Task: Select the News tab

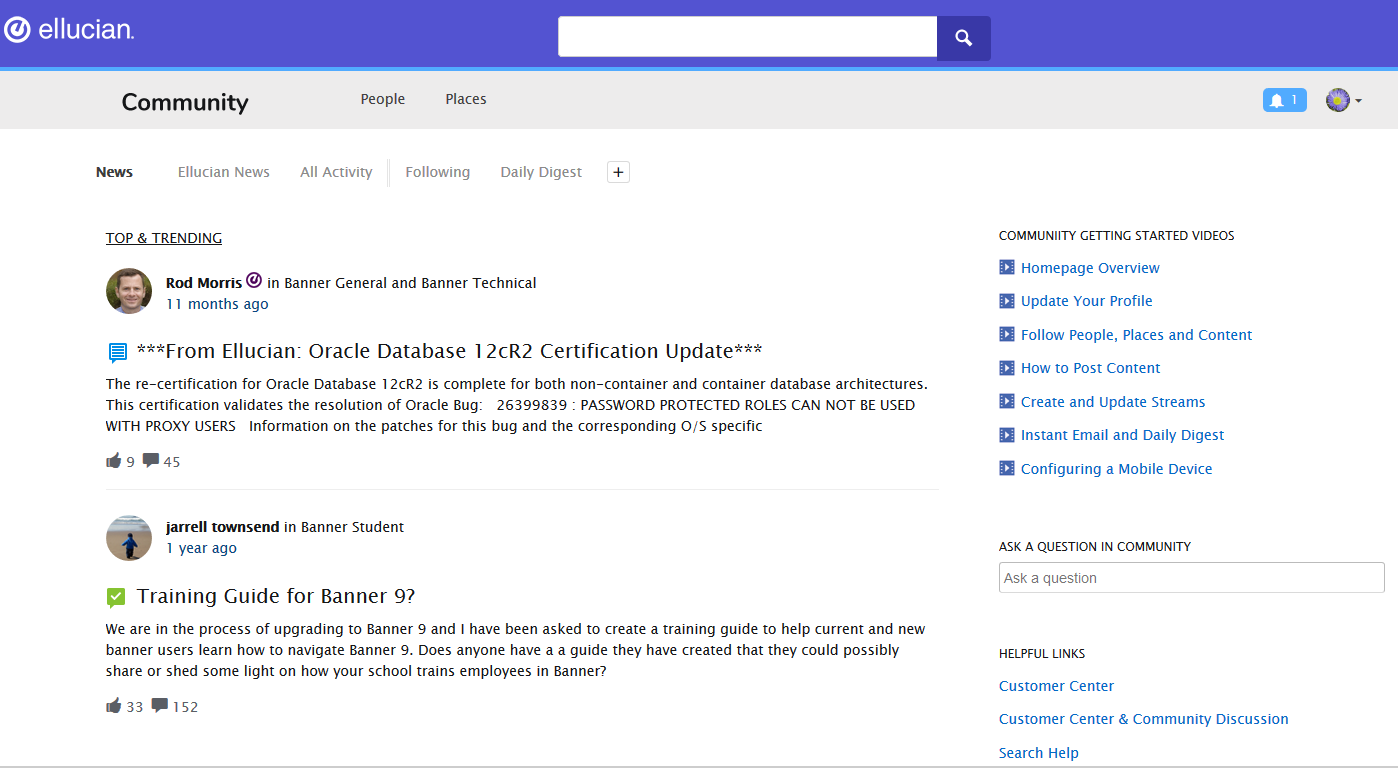Action: (x=114, y=172)
